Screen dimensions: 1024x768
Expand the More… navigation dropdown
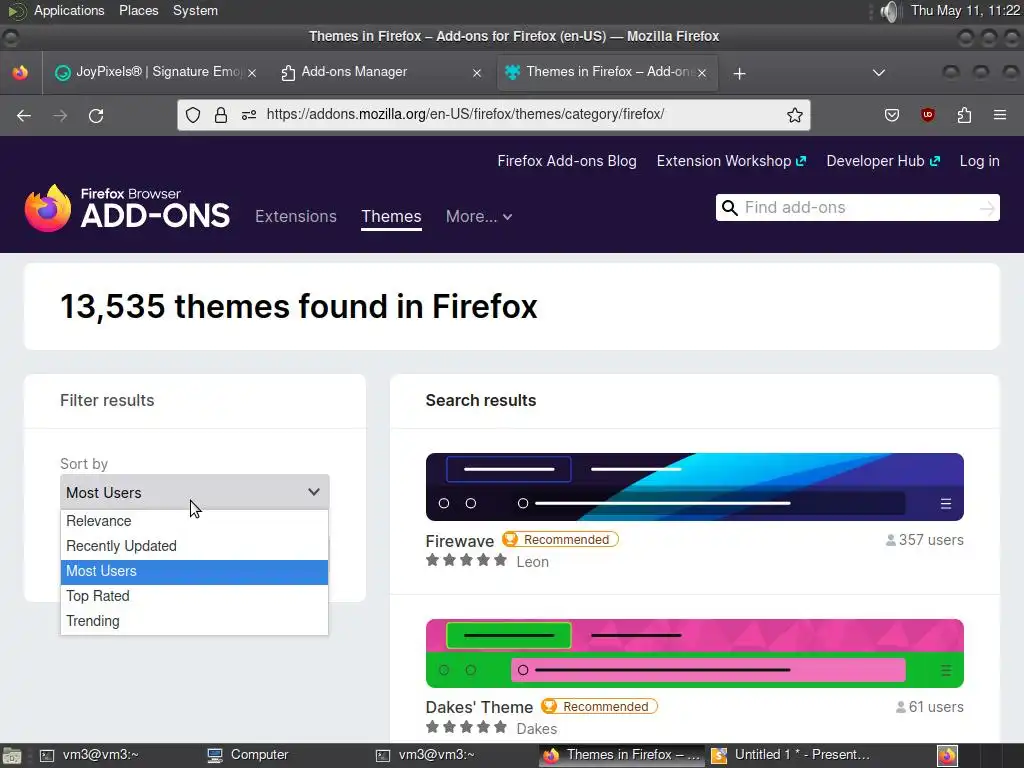[479, 216]
